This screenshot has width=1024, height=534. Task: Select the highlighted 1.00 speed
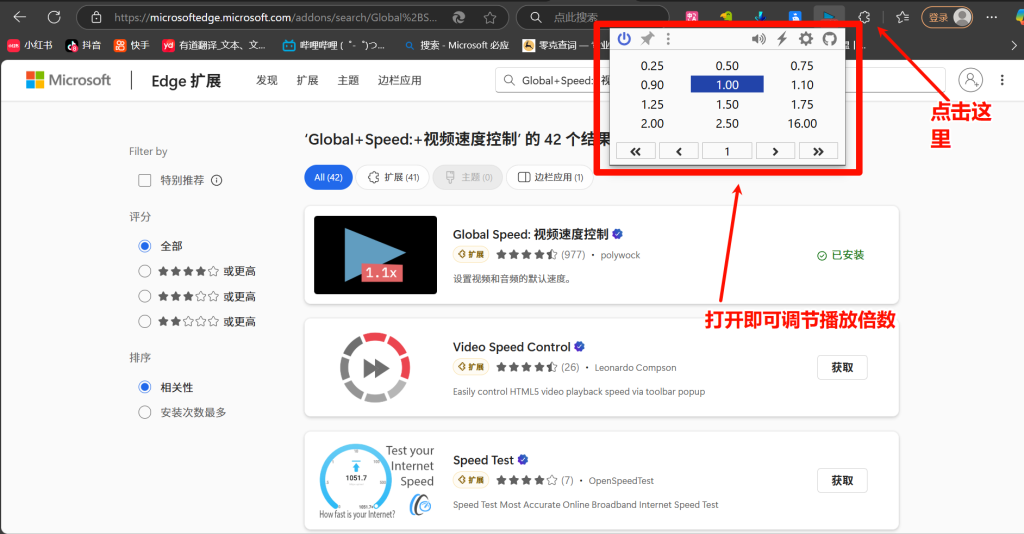click(727, 85)
